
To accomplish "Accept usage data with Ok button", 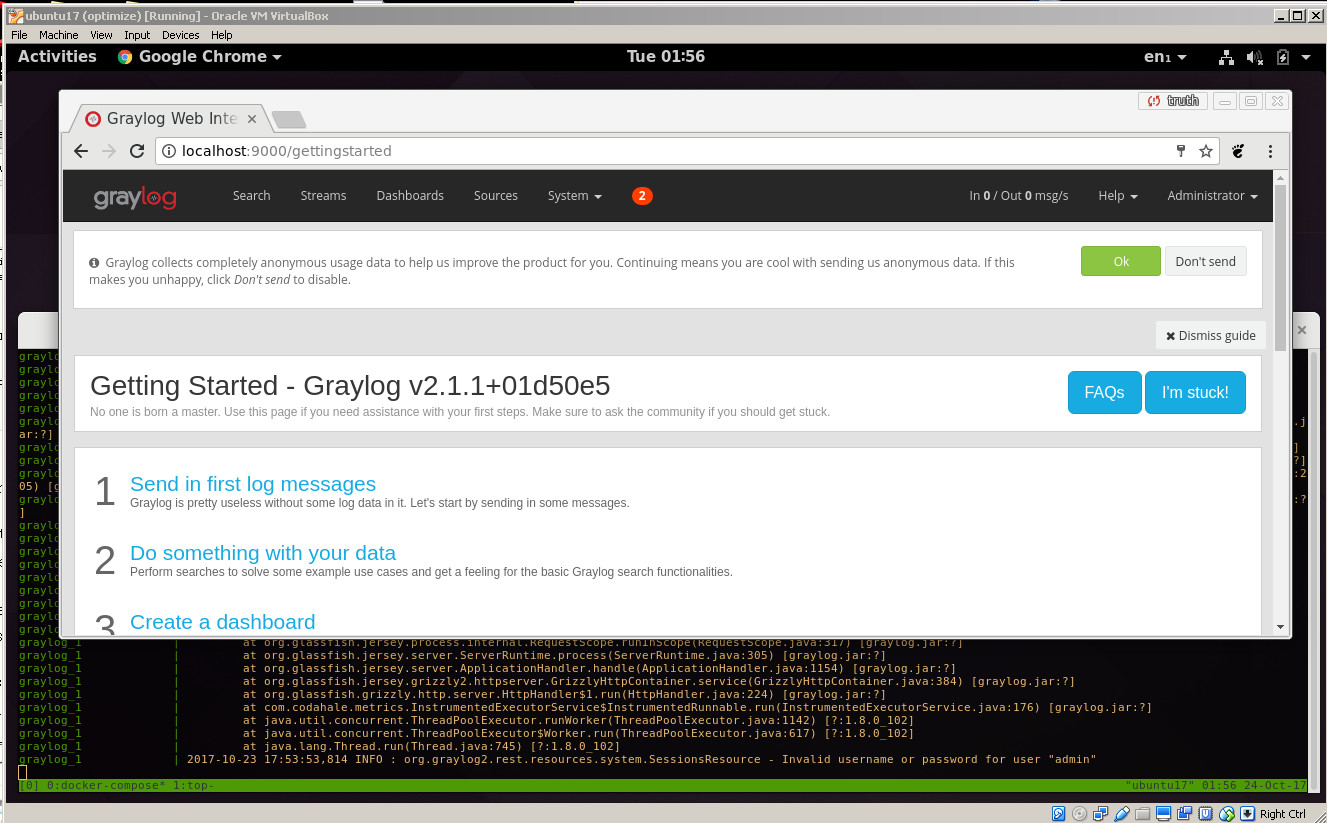I will tap(1121, 261).
